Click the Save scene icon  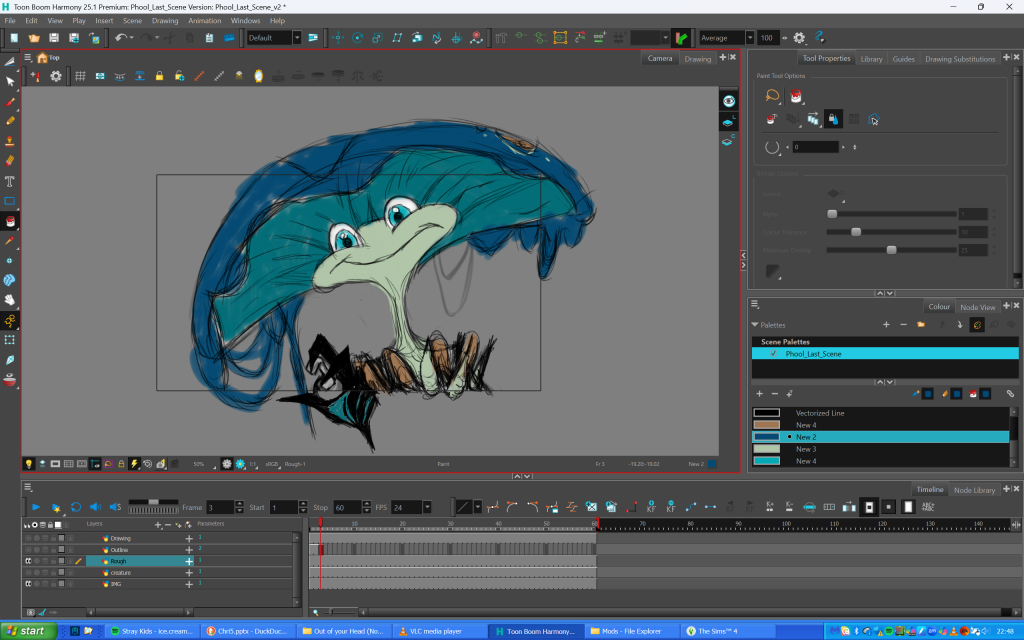pos(55,38)
